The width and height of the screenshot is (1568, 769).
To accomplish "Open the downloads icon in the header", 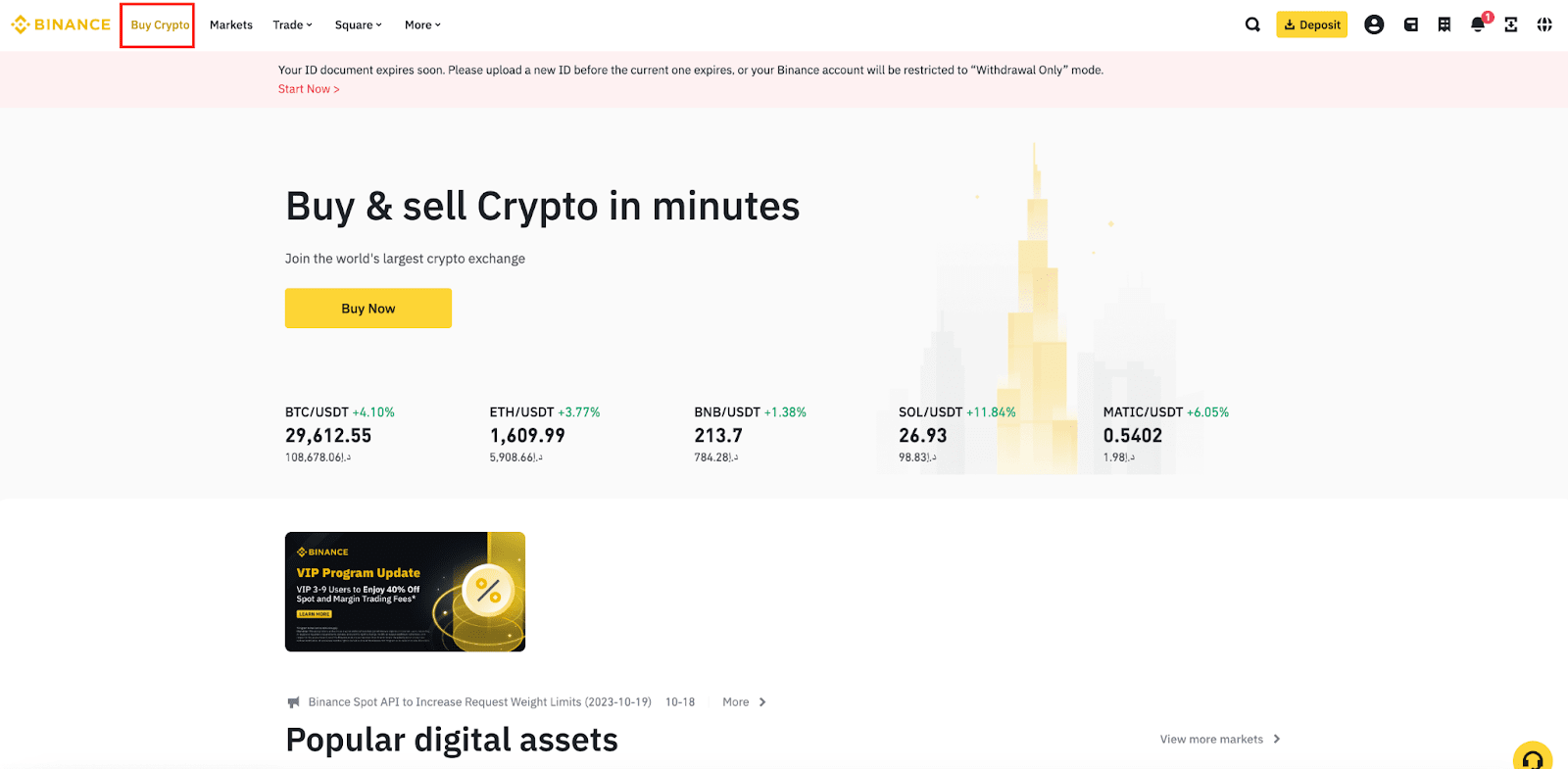I will pos(1510,24).
